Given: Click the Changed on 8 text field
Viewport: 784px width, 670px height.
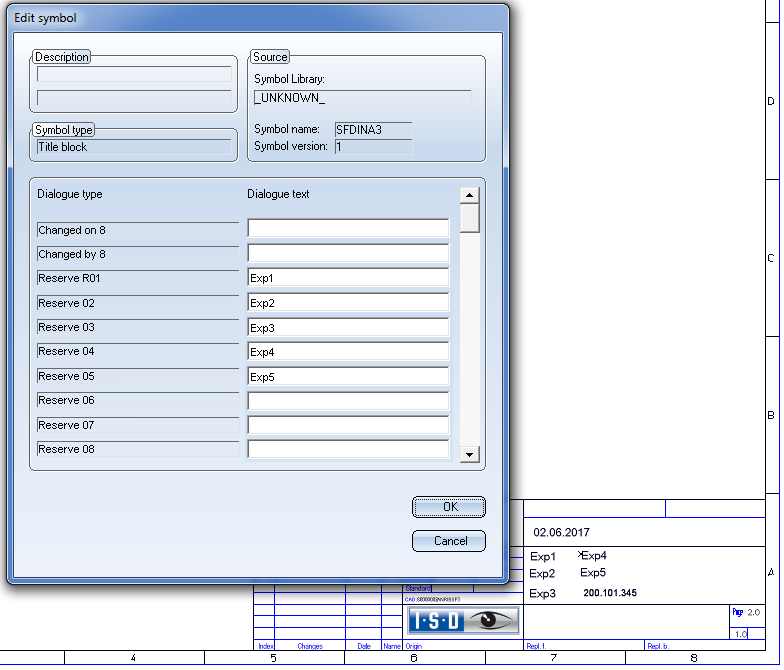Looking at the screenshot, I should [x=348, y=229].
